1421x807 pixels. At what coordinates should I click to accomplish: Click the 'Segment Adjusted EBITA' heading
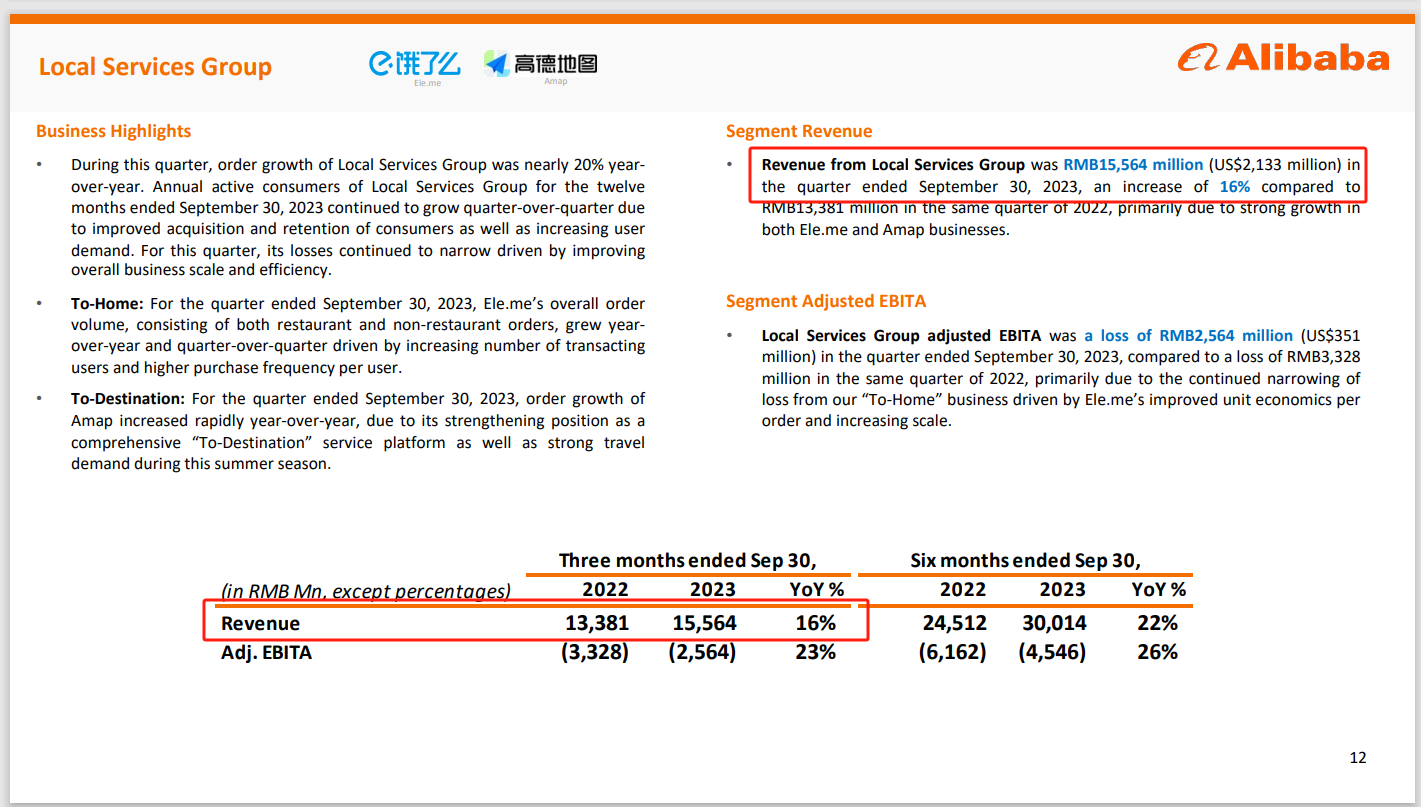tap(826, 301)
